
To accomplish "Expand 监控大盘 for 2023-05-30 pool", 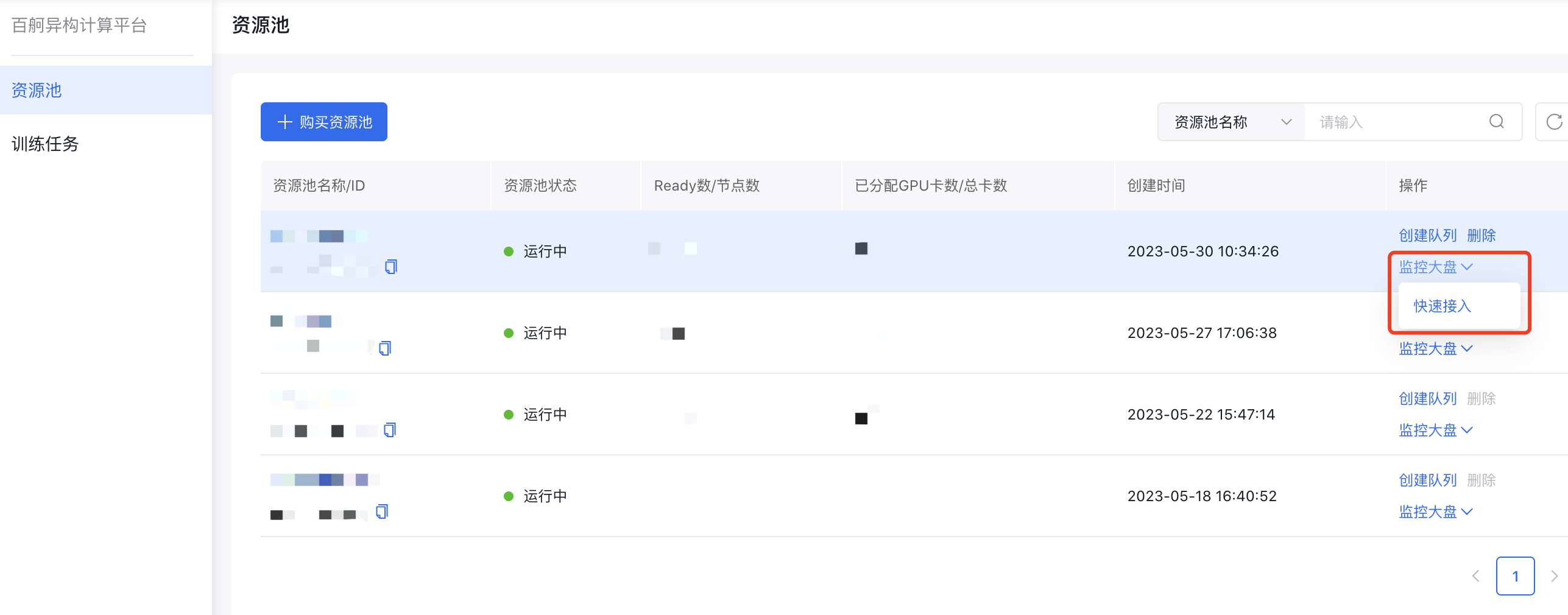I will (x=1435, y=267).
